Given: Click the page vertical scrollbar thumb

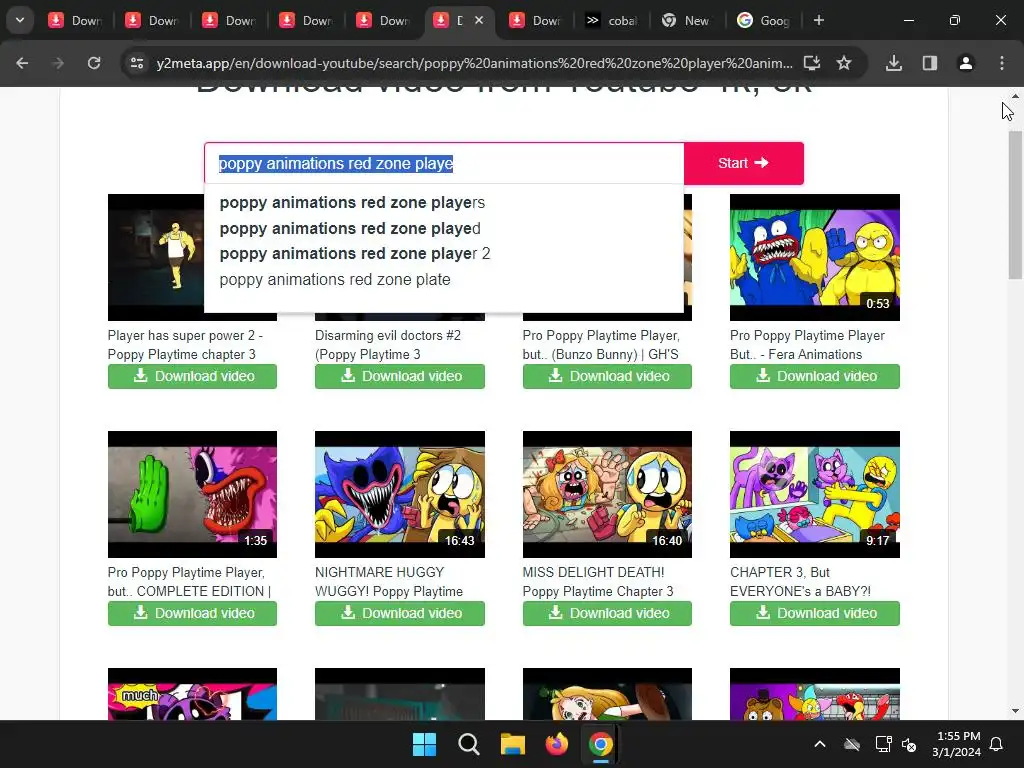Looking at the screenshot, I should tap(1015, 204).
